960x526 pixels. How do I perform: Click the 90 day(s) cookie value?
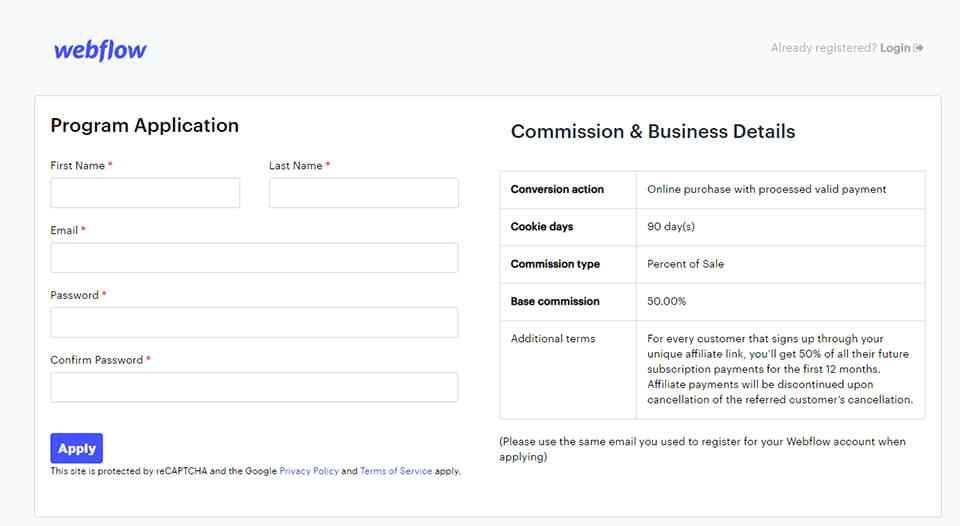[671, 227]
